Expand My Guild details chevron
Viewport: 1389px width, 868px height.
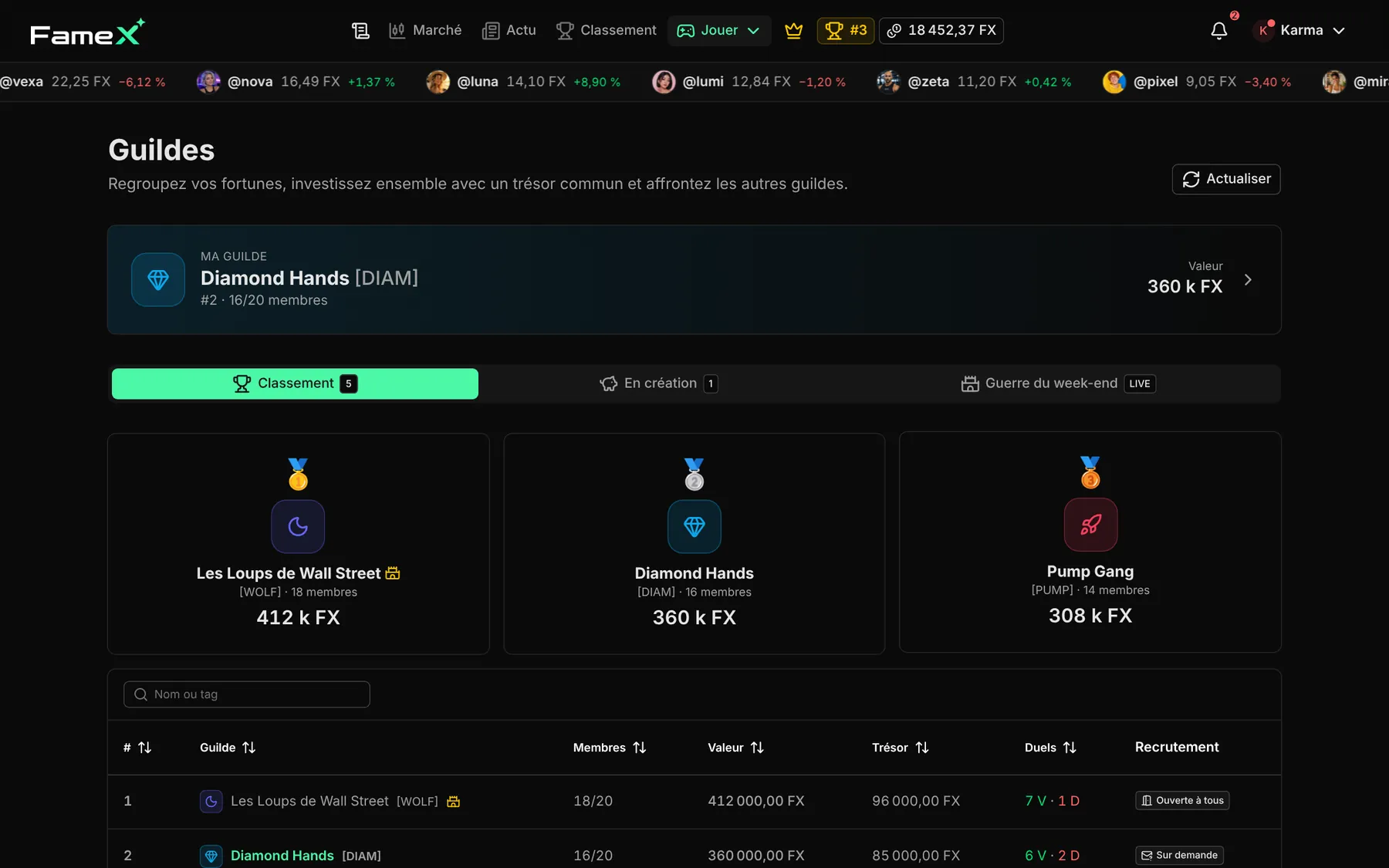[1248, 280]
